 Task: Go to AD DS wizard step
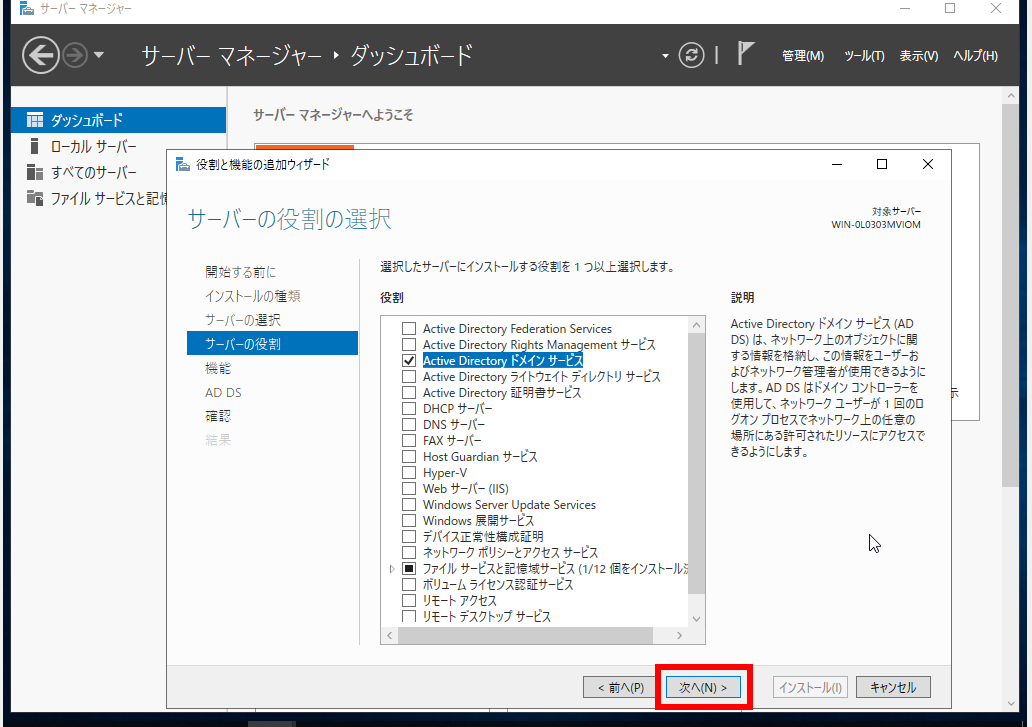223,393
